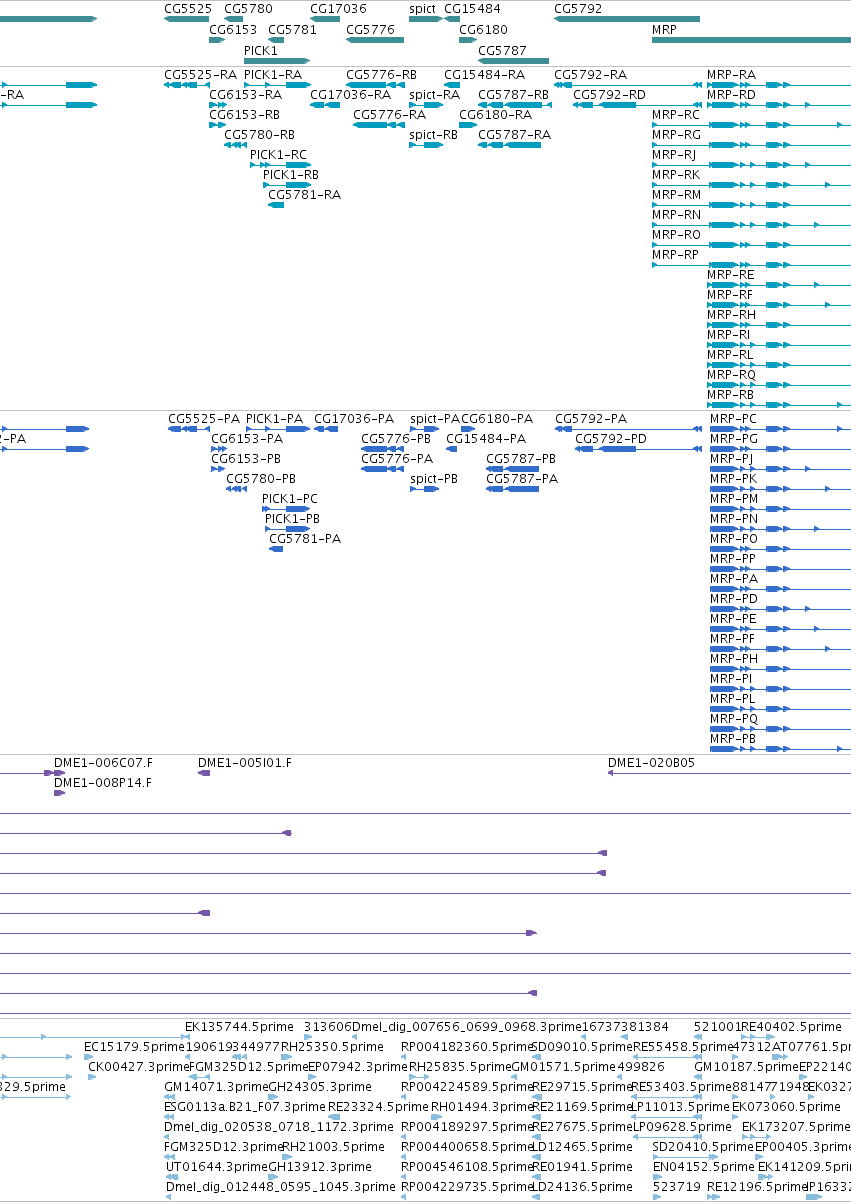This screenshot has width=851, height=1202.
Task: Select transcript CG15484-RA
Action: click(x=484, y=75)
